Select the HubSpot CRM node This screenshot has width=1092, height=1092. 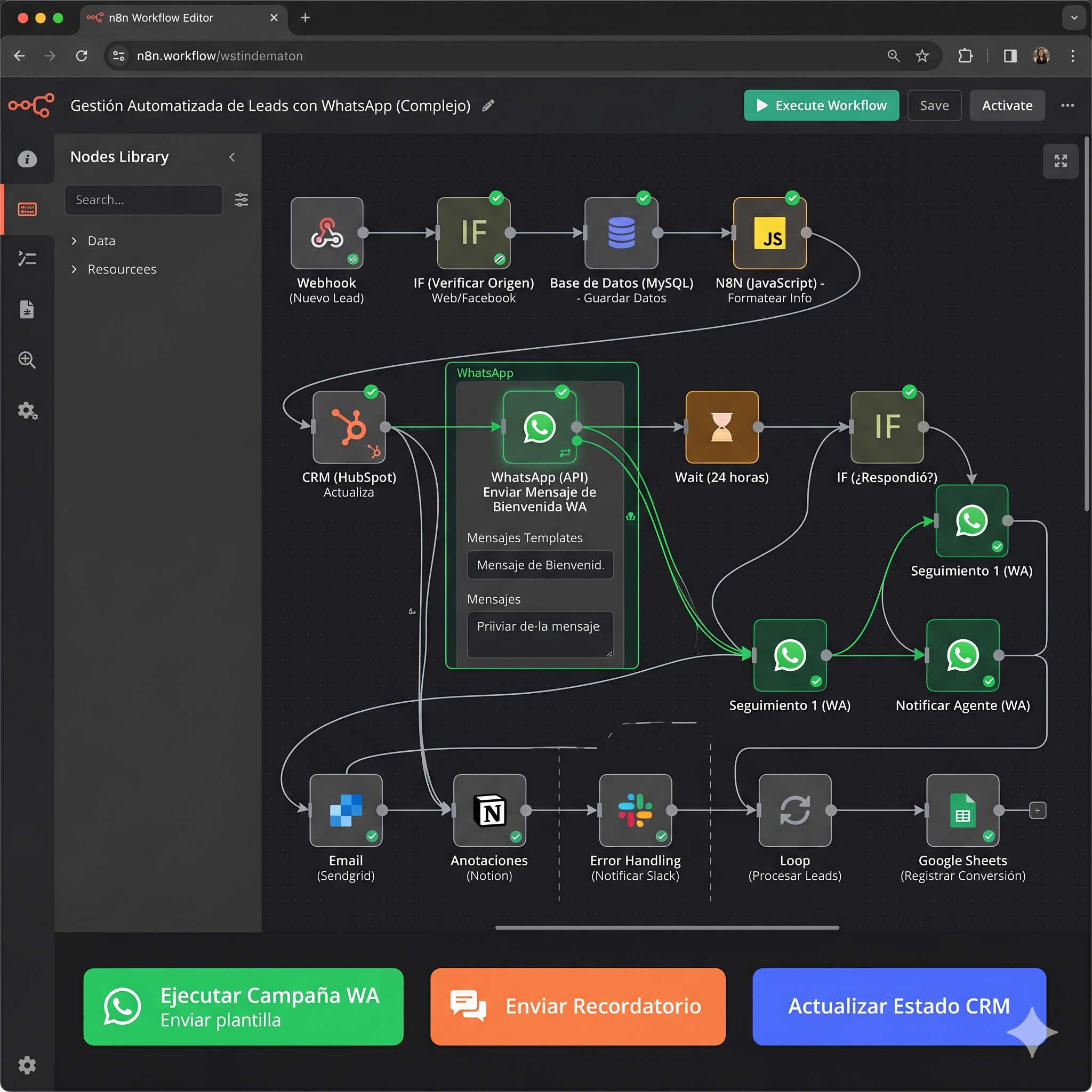349,427
